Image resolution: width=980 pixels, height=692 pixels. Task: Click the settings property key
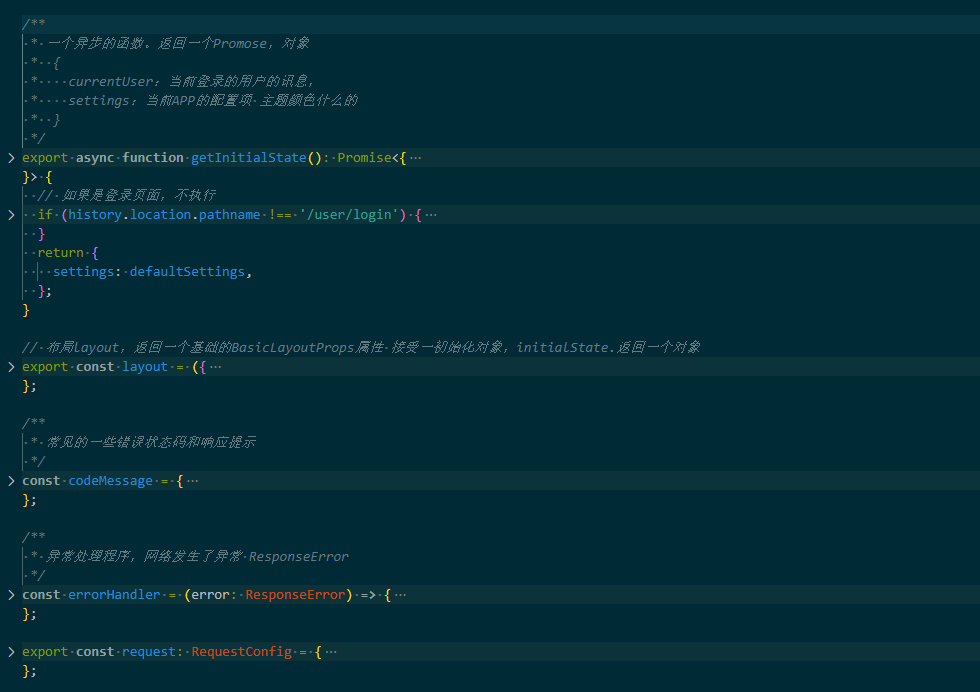point(83,271)
